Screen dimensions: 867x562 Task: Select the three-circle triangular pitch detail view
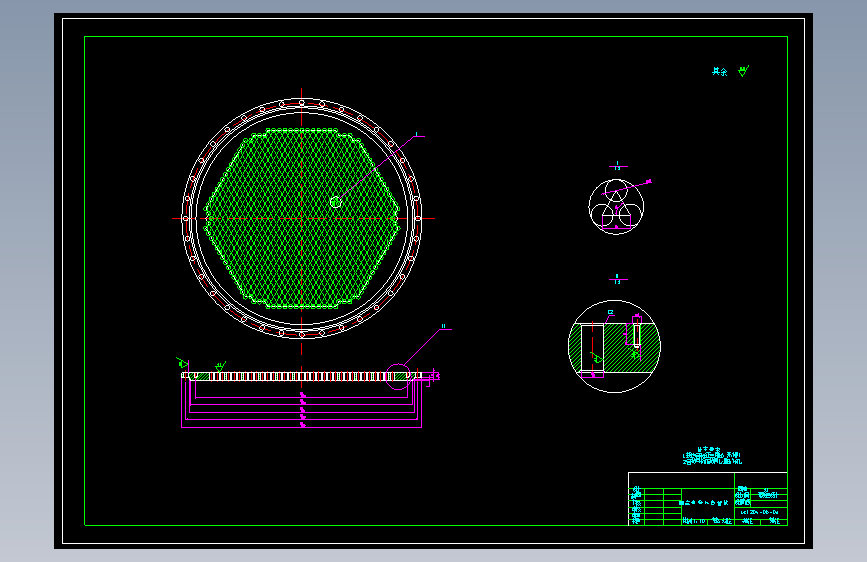tap(616, 206)
